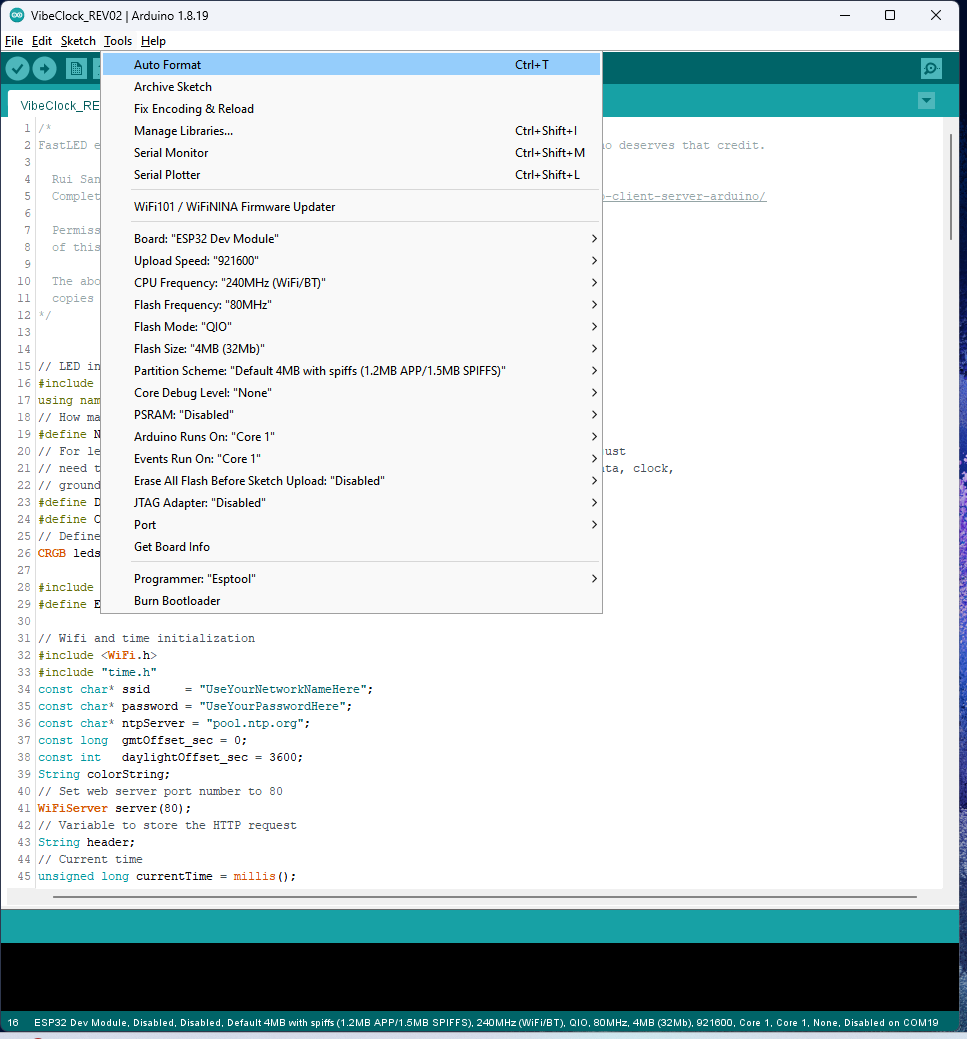
Task: Click the horizontal editor scrollbar
Action: point(484,897)
